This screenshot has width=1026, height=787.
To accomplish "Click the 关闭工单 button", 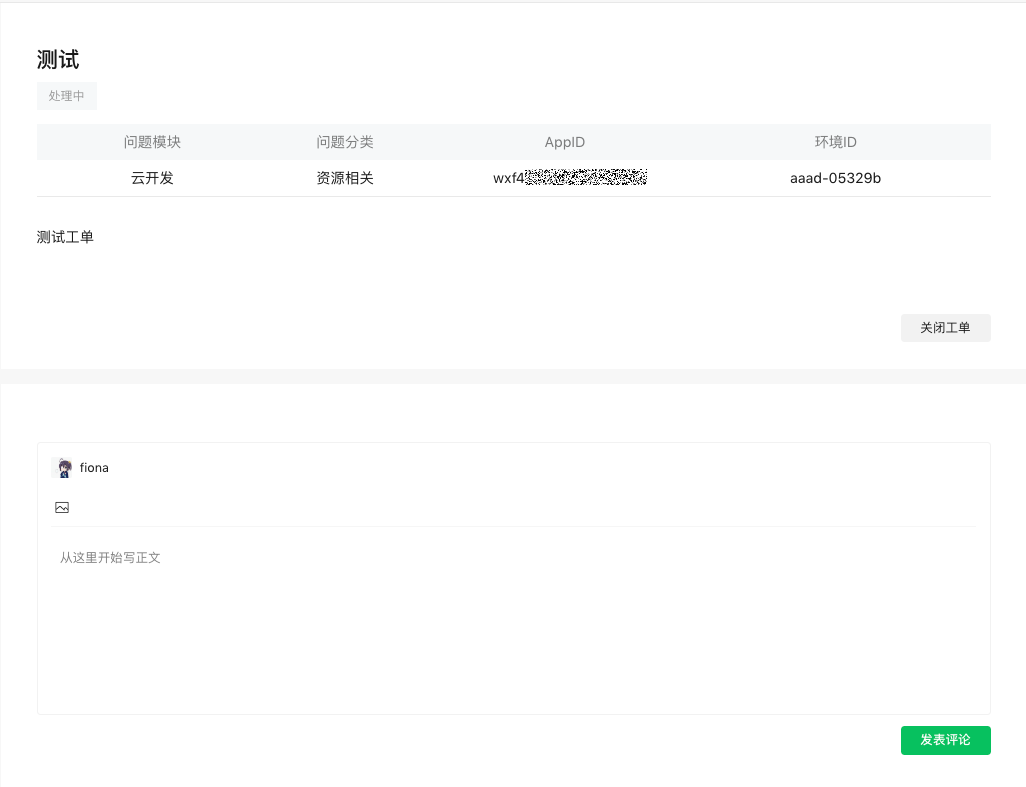I will point(945,328).
